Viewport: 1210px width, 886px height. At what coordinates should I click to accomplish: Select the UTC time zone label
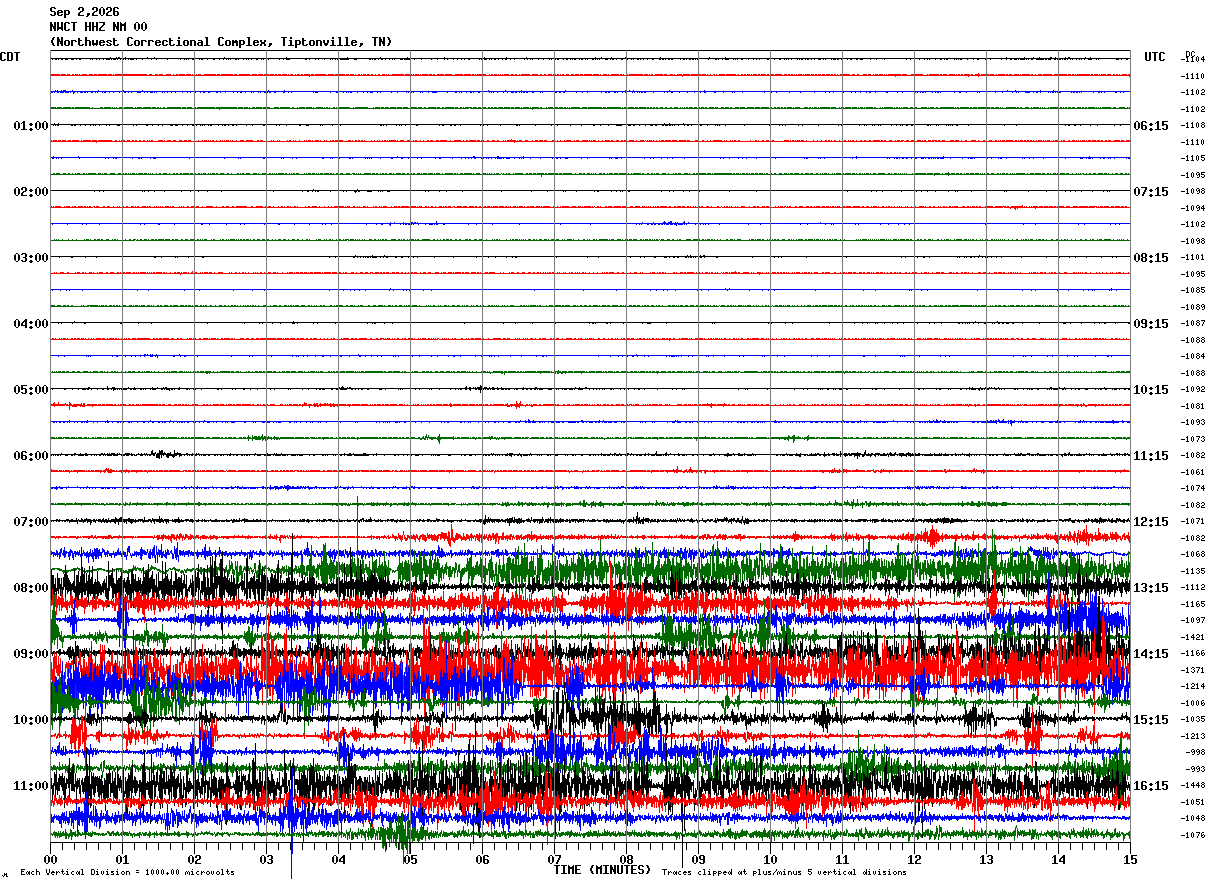[1155, 57]
